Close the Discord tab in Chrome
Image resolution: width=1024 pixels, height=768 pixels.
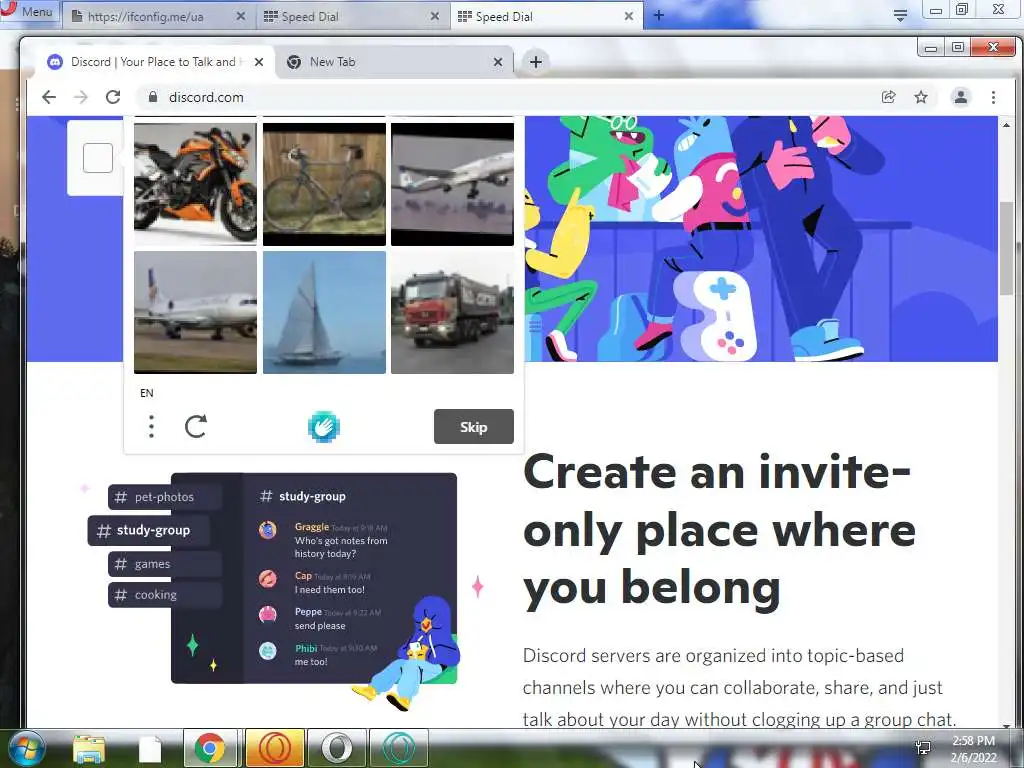(x=259, y=62)
